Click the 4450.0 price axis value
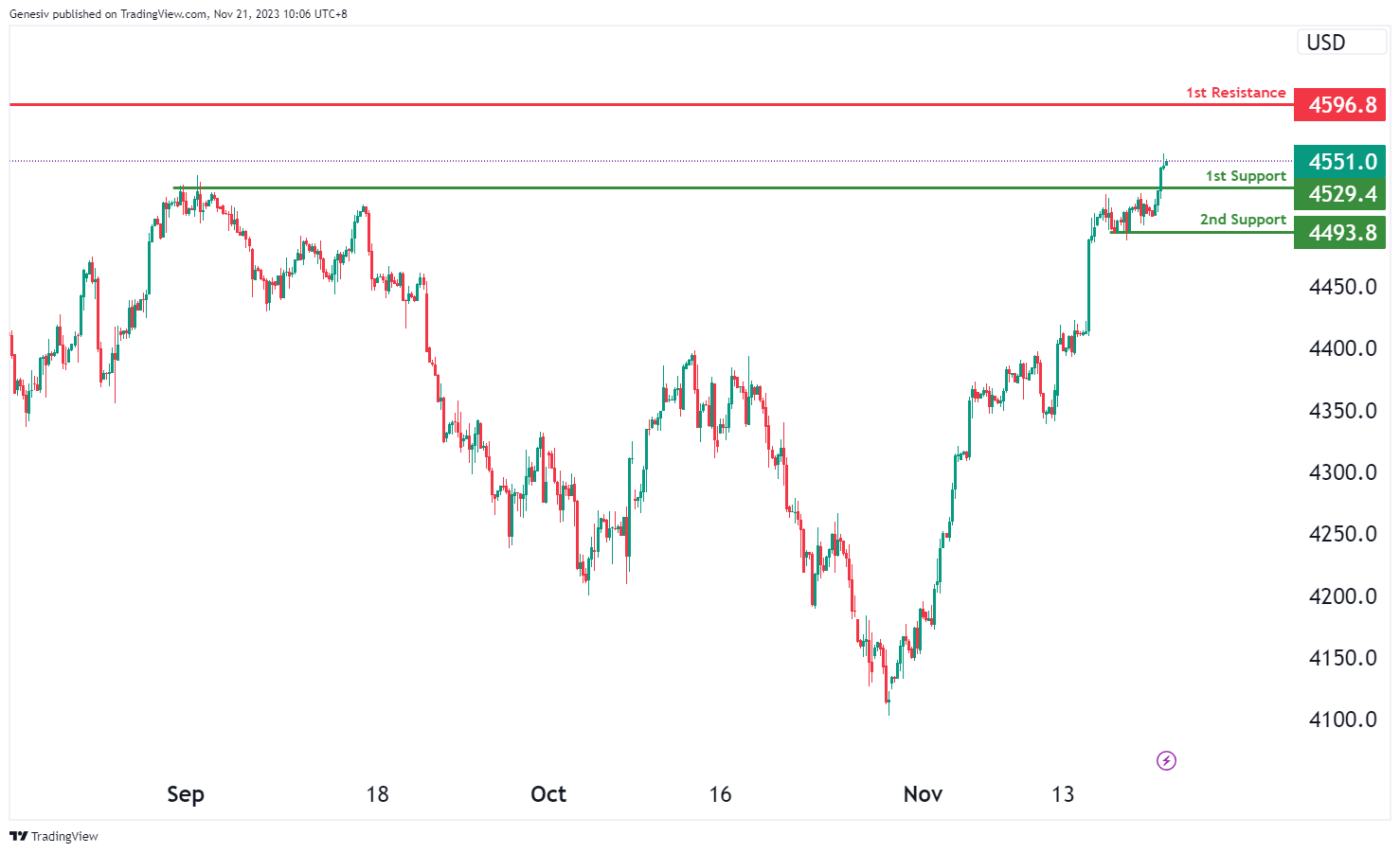This screenshot has width=1400, height=853. pyautogui.click(x=1342, y=287)
